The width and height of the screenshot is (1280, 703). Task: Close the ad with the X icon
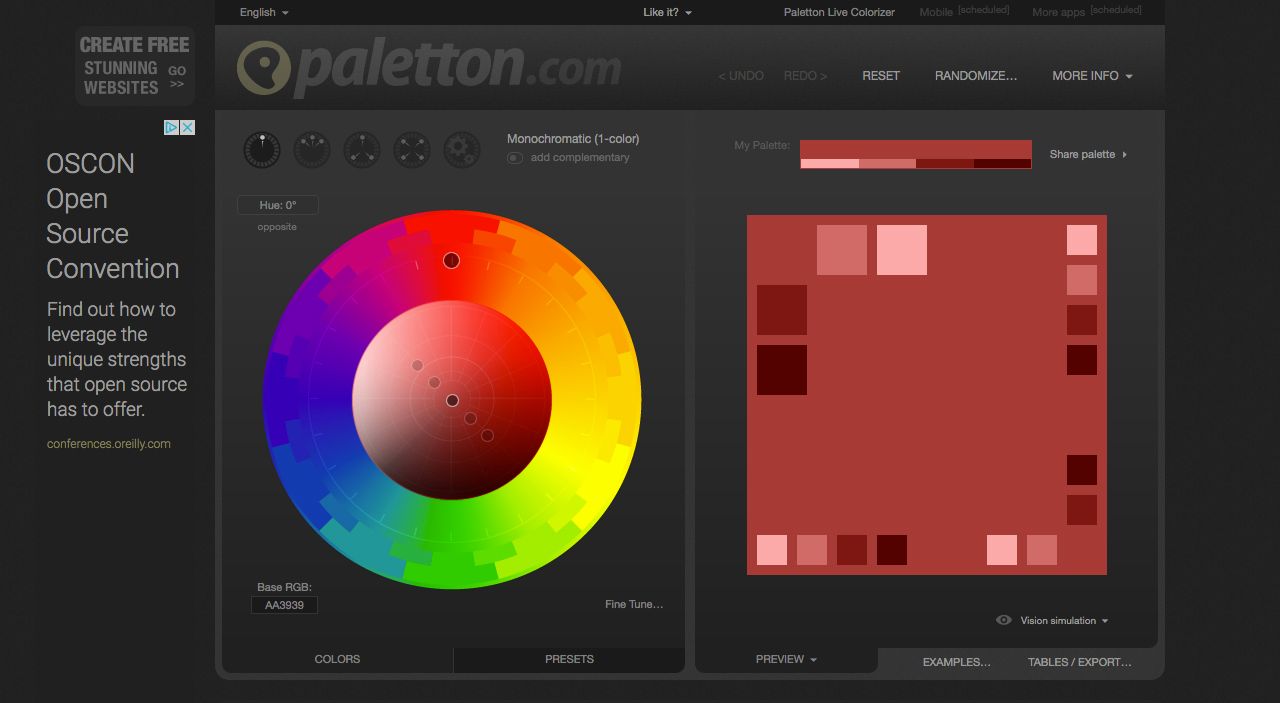pos(187,127)
